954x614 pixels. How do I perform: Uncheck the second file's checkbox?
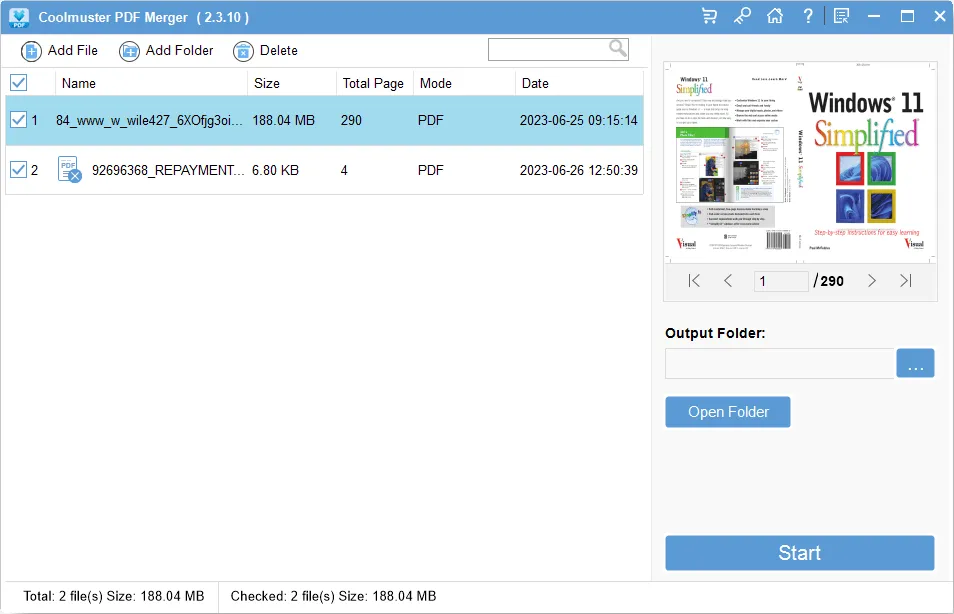[18, 170]
